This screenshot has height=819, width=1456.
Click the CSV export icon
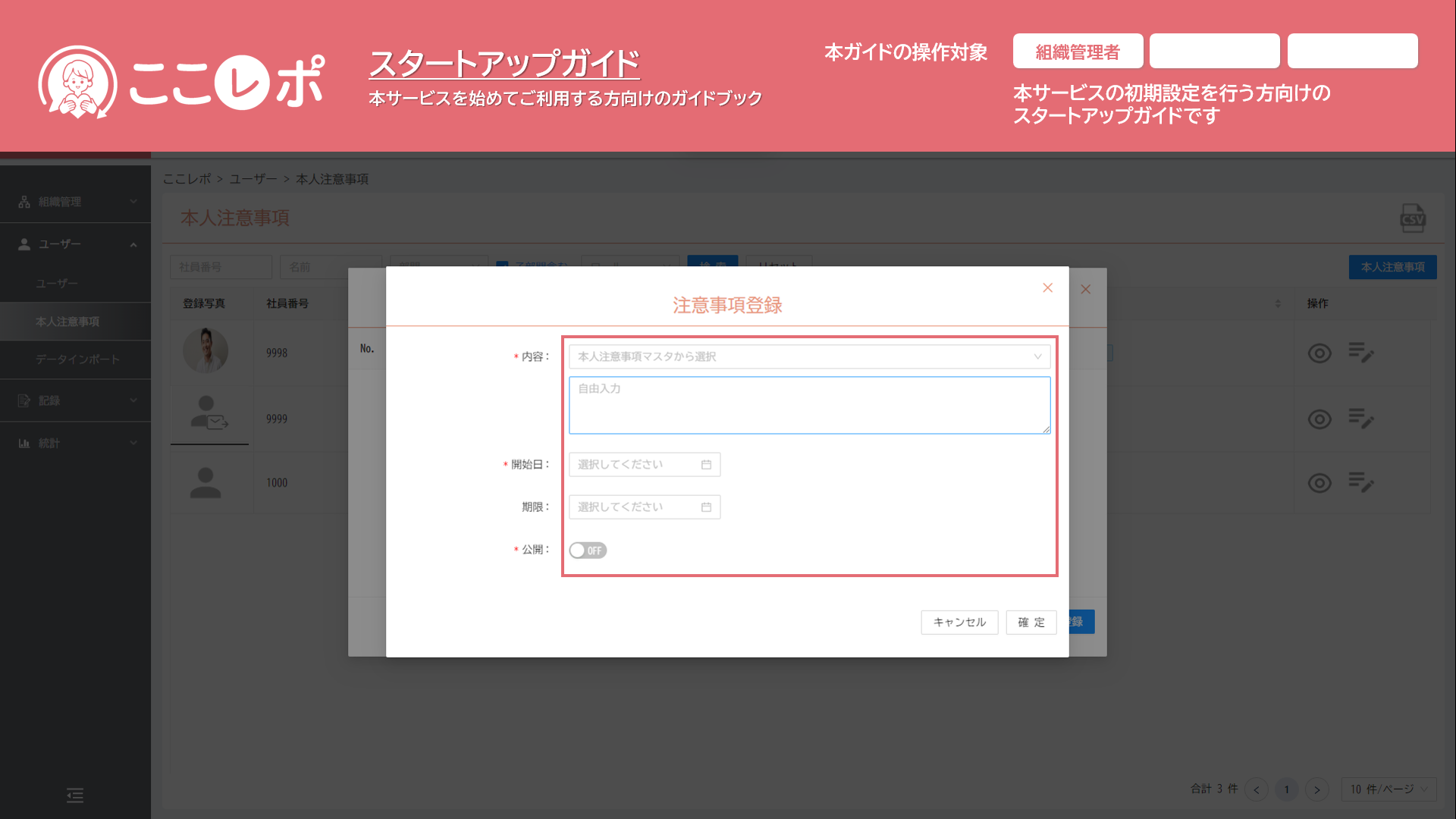tap(1412, 218)
